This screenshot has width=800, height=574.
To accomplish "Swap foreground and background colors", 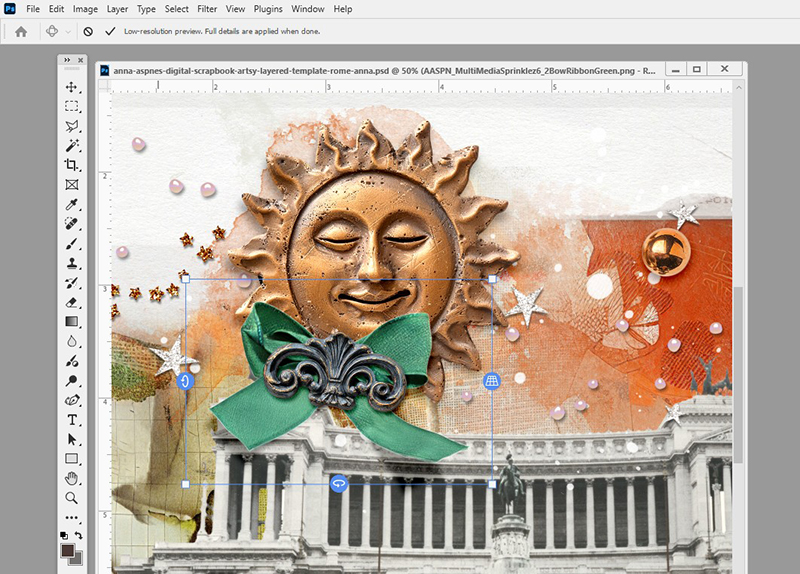I will click(79, 535).
